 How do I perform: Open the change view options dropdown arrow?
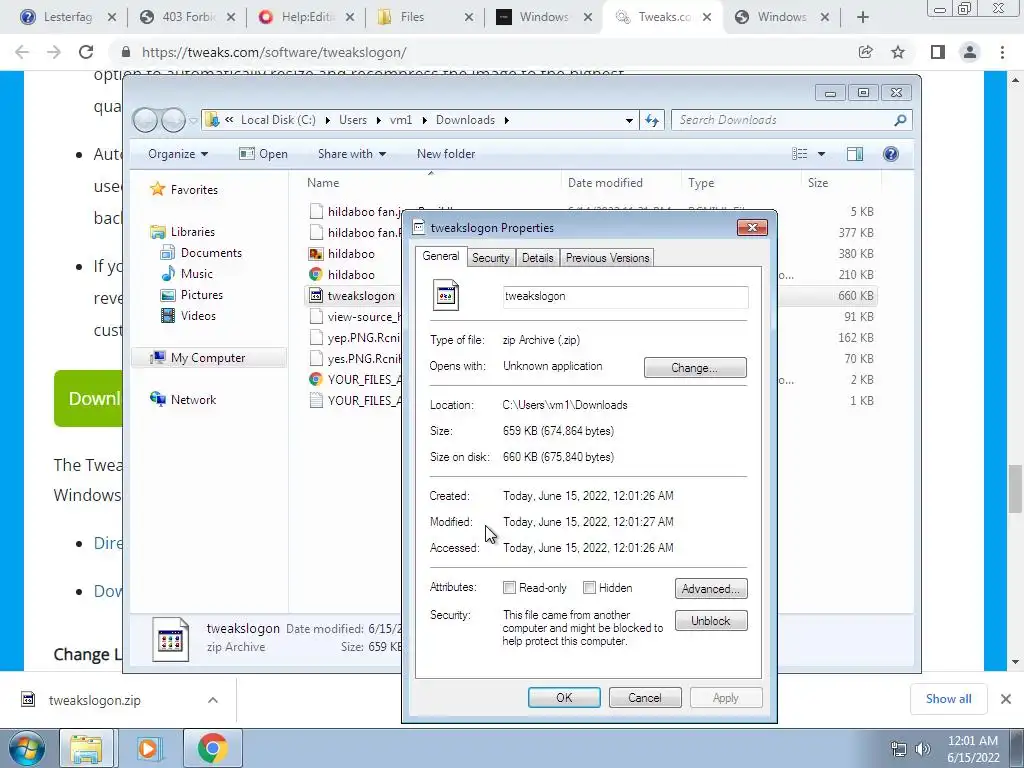(822, 154)
